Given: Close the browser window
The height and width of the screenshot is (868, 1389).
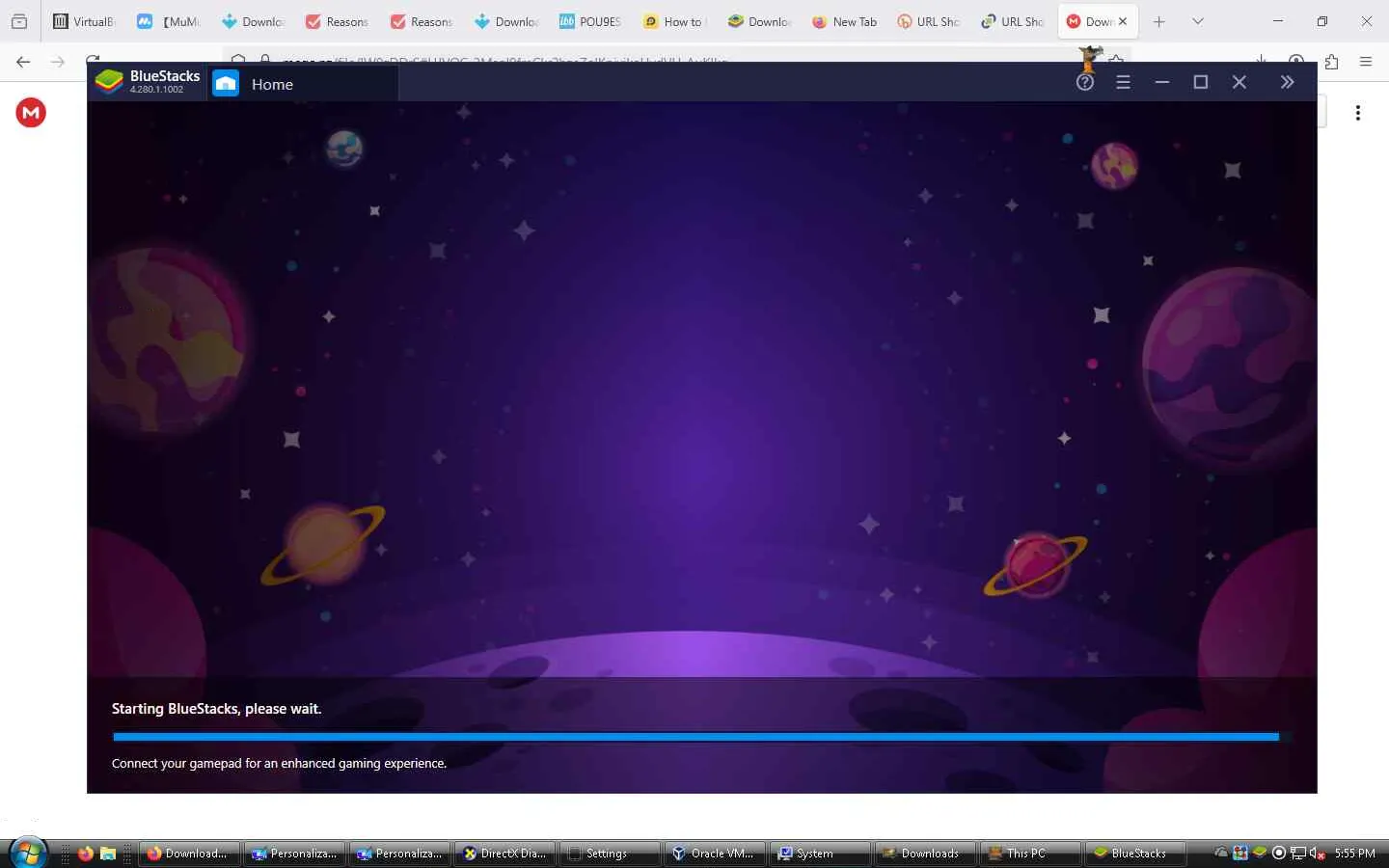Looking at the screenshot, I should tap(1367, 21).
